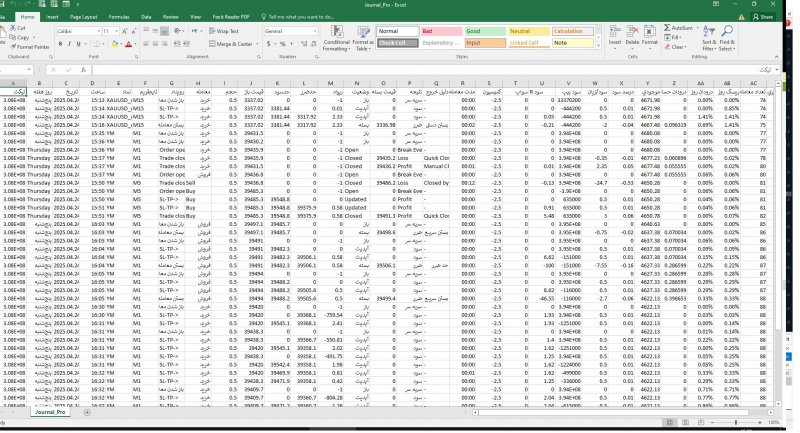The image size is (800, 433).
Task: Toggle italic formatting
Action: pos(68,44)
